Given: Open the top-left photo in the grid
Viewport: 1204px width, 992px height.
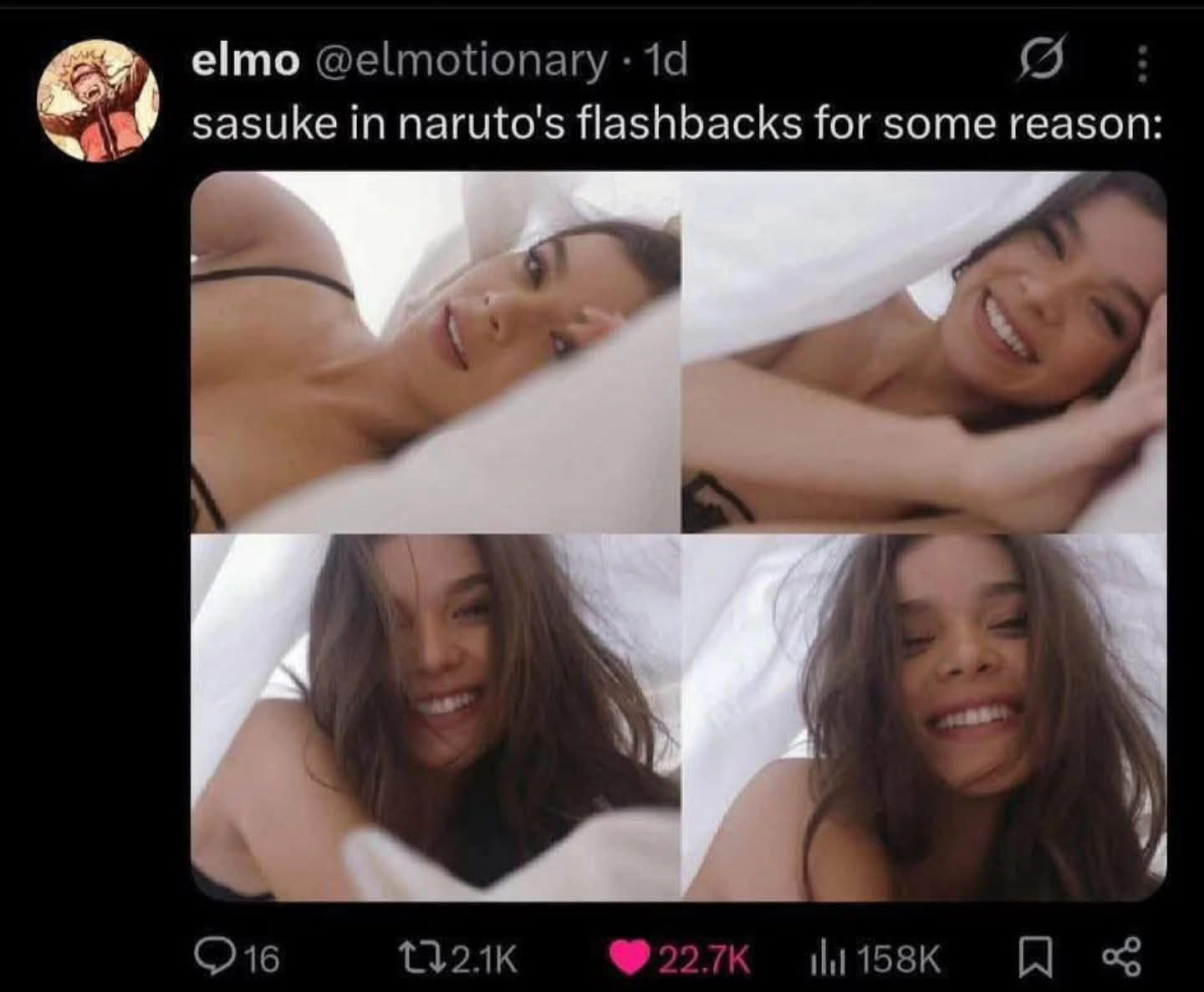Looking at the screenshot, I should pyautogui.click(x=435, y=352).
